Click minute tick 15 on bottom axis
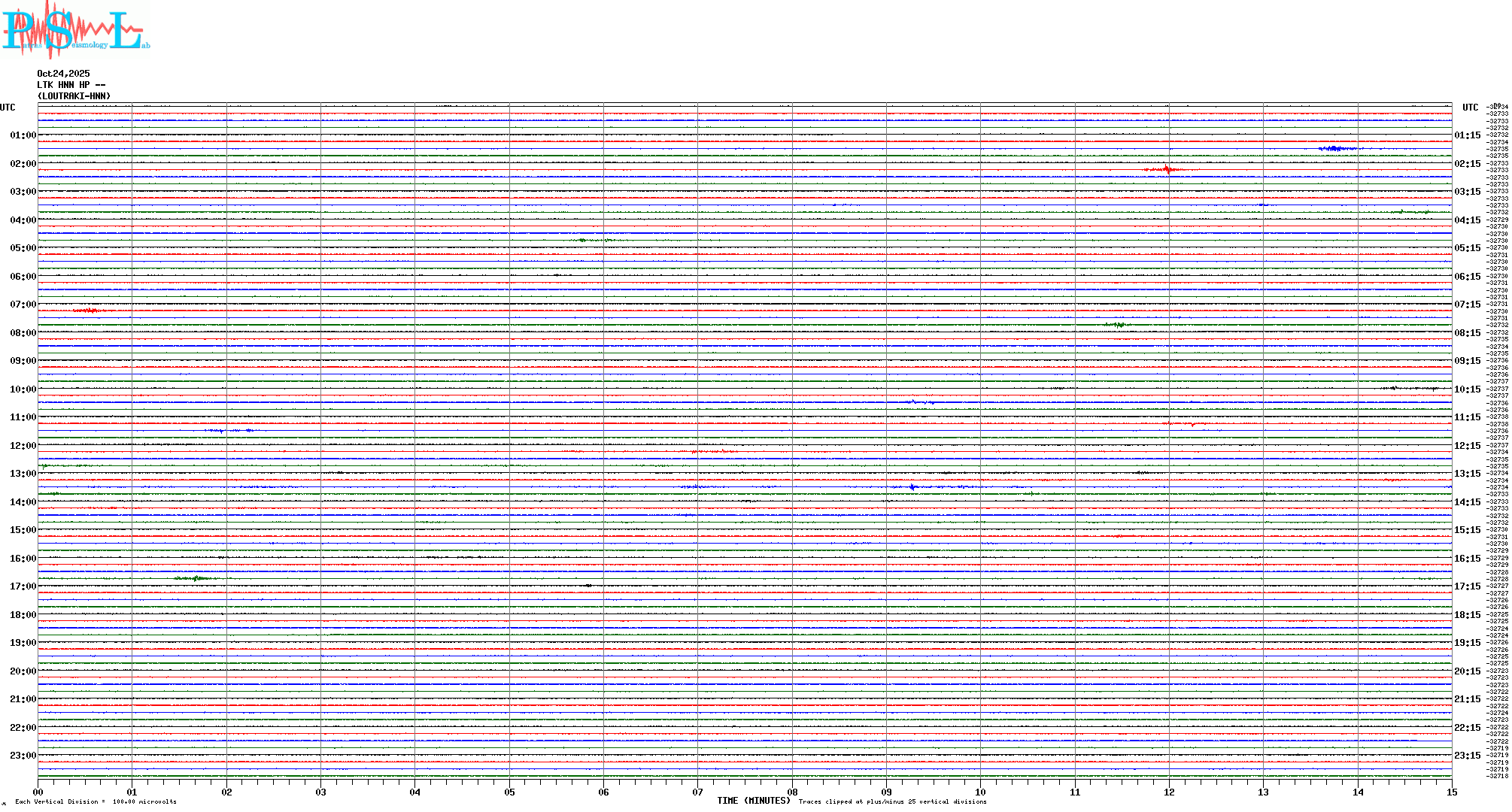The width and height of the screenshot is (1512, 812). tap(1451, 792)
